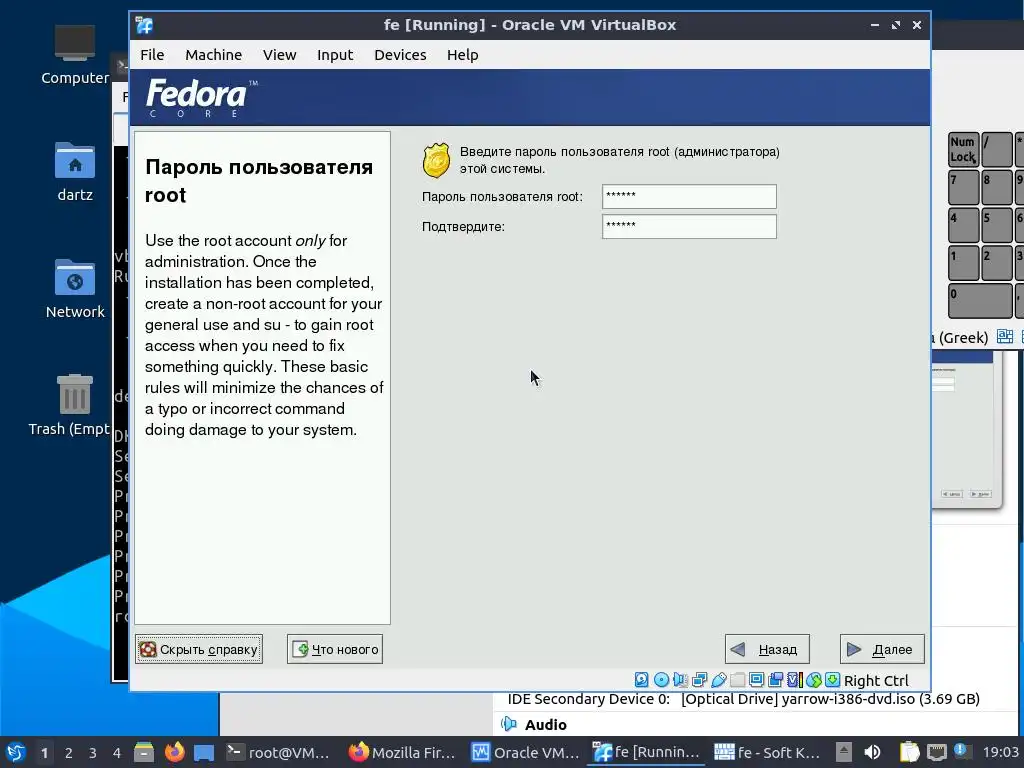Click numpad key 2 on soft keyboard
Screen dimensions: 1024x768
[997, 263]
